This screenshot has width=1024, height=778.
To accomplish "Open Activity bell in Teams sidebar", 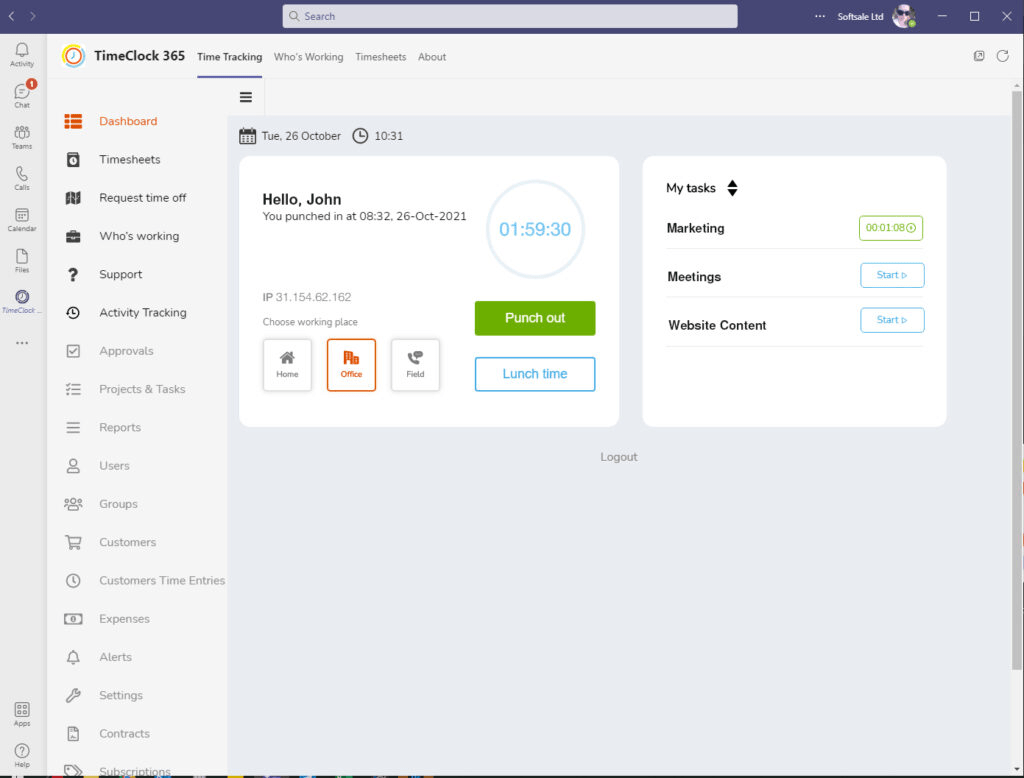I will 22,54.
